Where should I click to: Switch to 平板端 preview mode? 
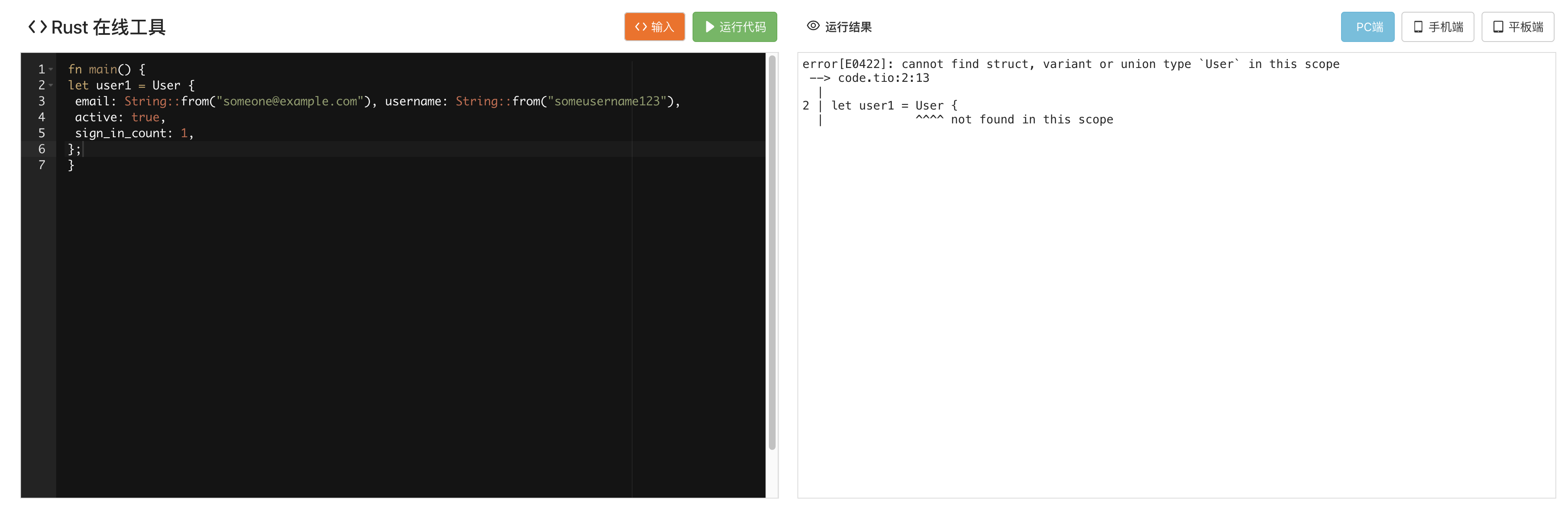tap(1518, 27)
